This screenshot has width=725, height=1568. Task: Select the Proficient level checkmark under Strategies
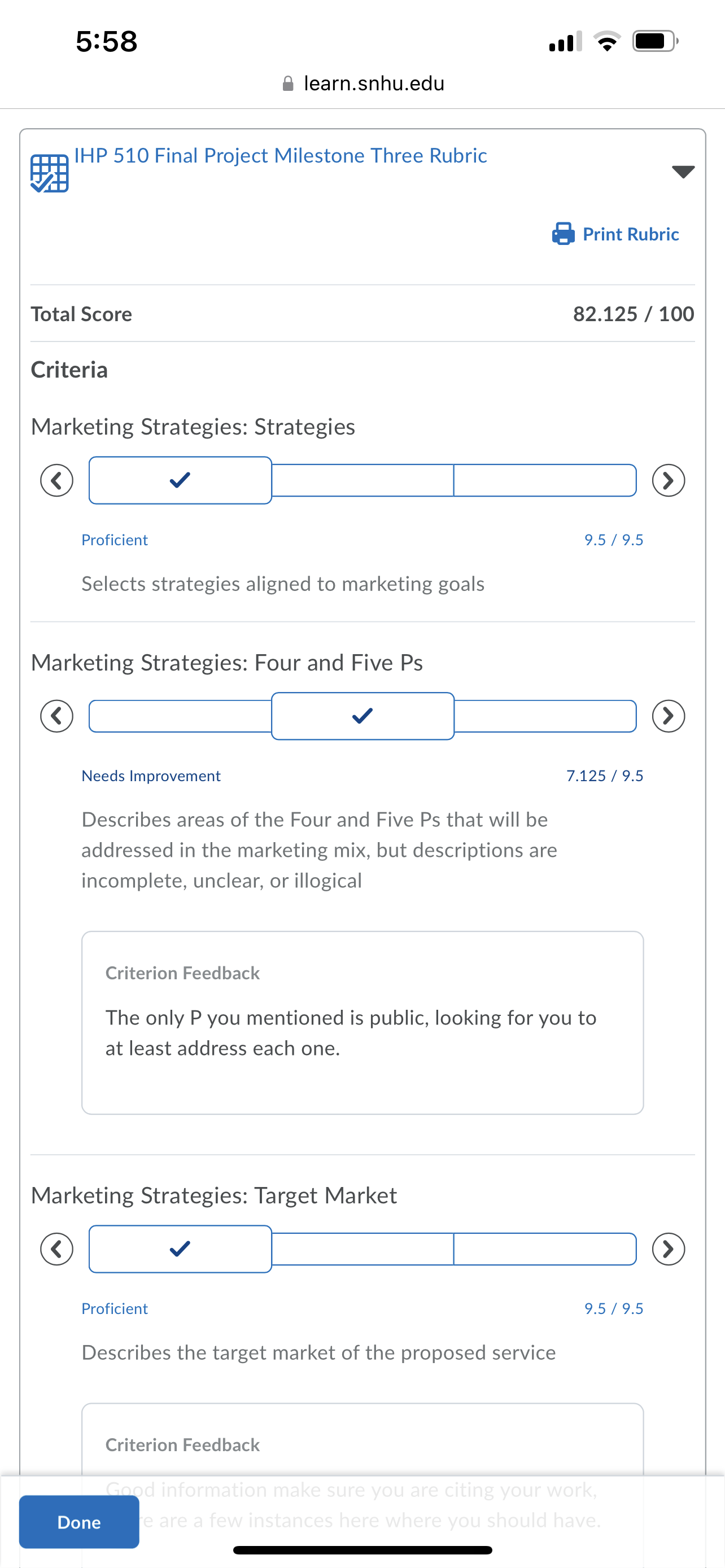[180, 480]
